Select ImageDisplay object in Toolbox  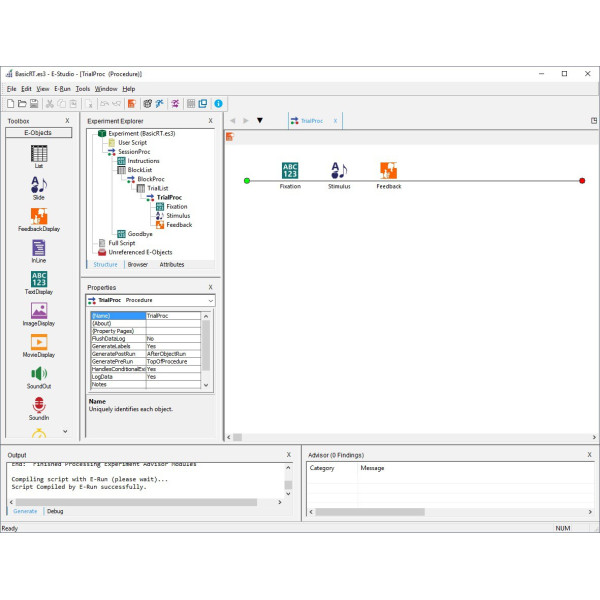click(x=39, y=314)
